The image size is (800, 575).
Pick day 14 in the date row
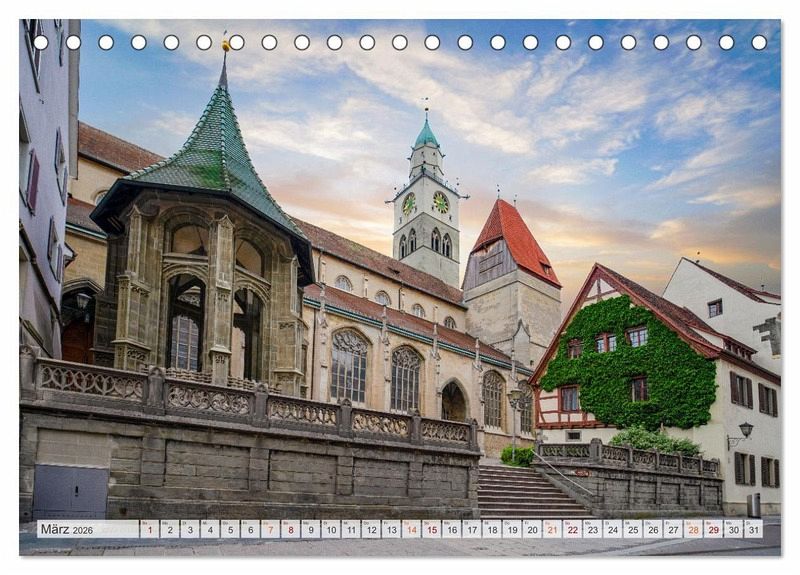411,529
